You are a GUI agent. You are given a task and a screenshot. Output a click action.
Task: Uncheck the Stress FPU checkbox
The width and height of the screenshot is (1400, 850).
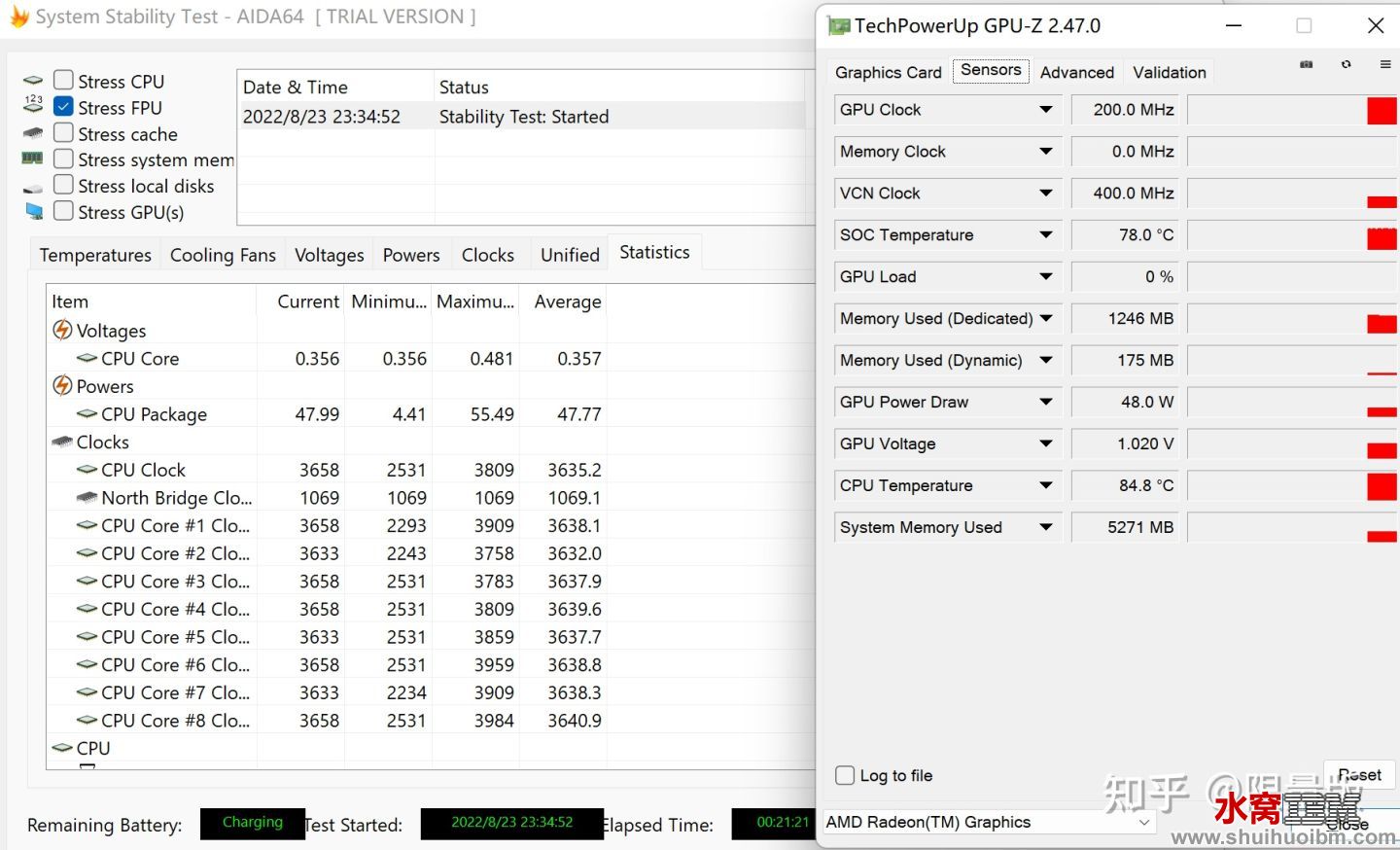point(63,106)
